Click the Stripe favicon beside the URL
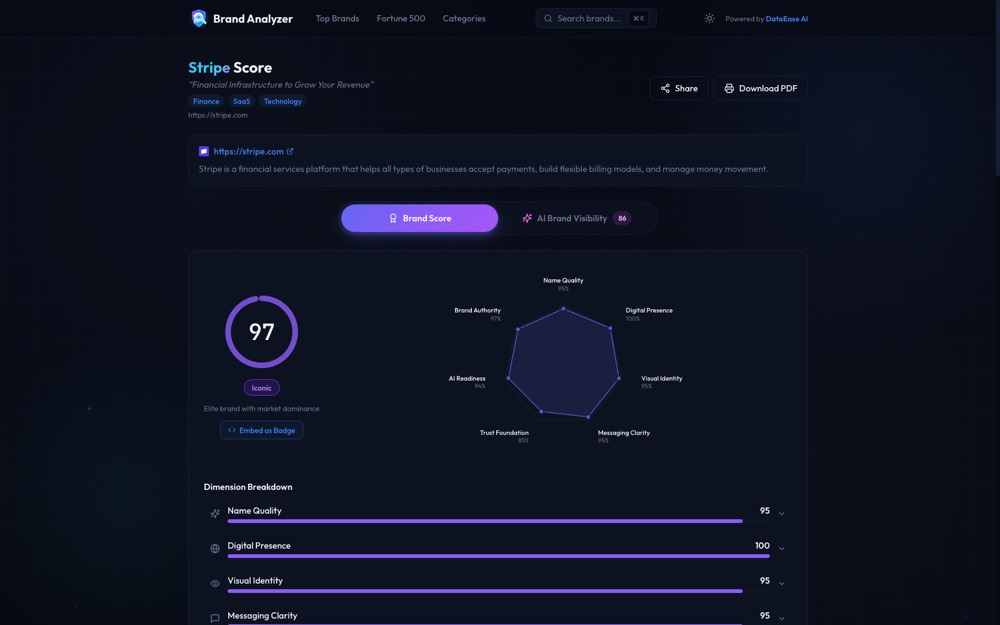 pyautogui.click(x=204, y=151)
